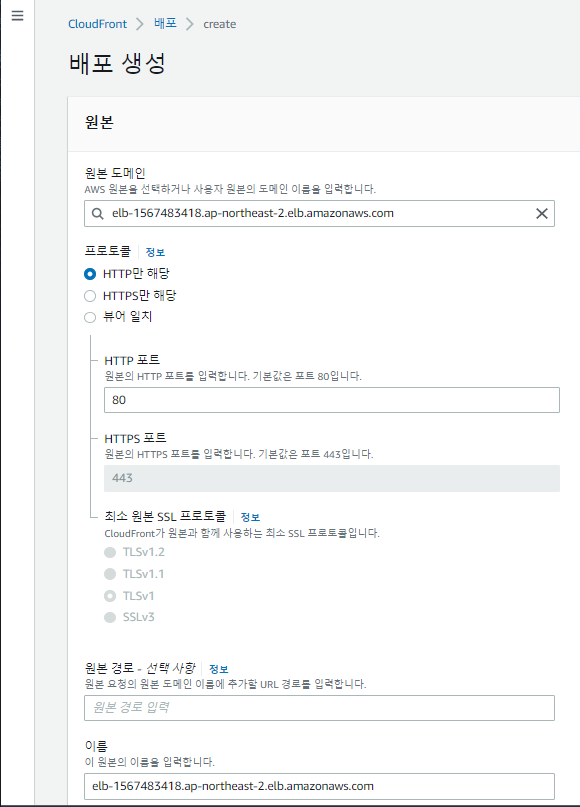Focus the 원본 경로 입력 field
This screenshot has width=580, height=807.
point(319,708)
